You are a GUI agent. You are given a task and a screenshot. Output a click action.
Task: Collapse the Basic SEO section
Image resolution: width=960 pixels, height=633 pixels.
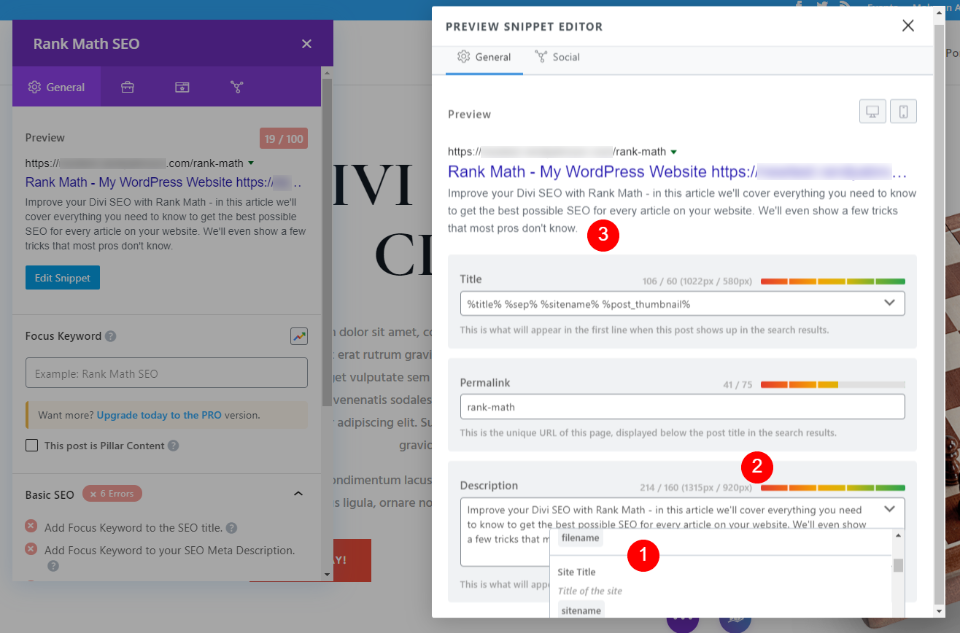coord(298,494)
